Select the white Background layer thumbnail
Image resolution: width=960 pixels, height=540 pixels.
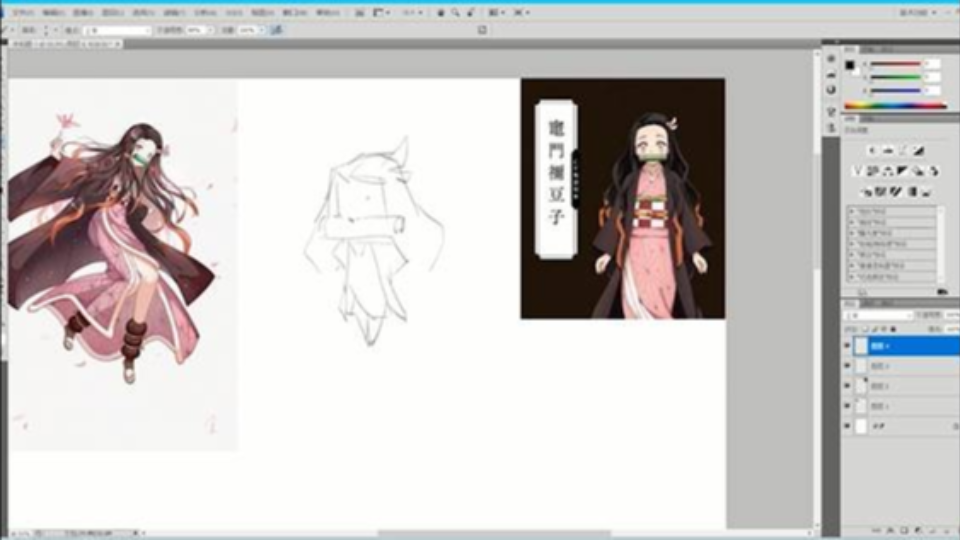861,426
